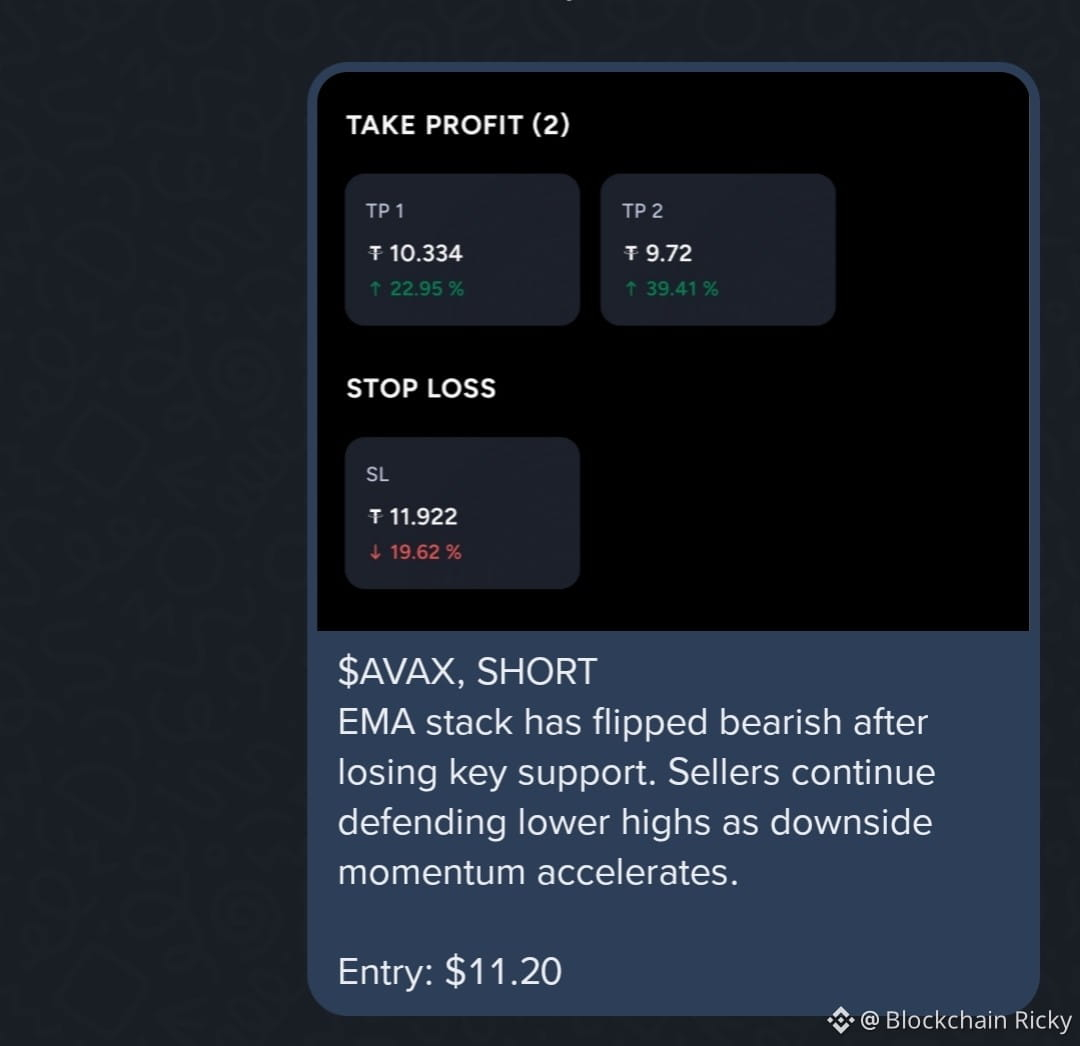Click the TAKE PROFIT (2) heading
1080x1046 pixels.
[x=458, y=125]
